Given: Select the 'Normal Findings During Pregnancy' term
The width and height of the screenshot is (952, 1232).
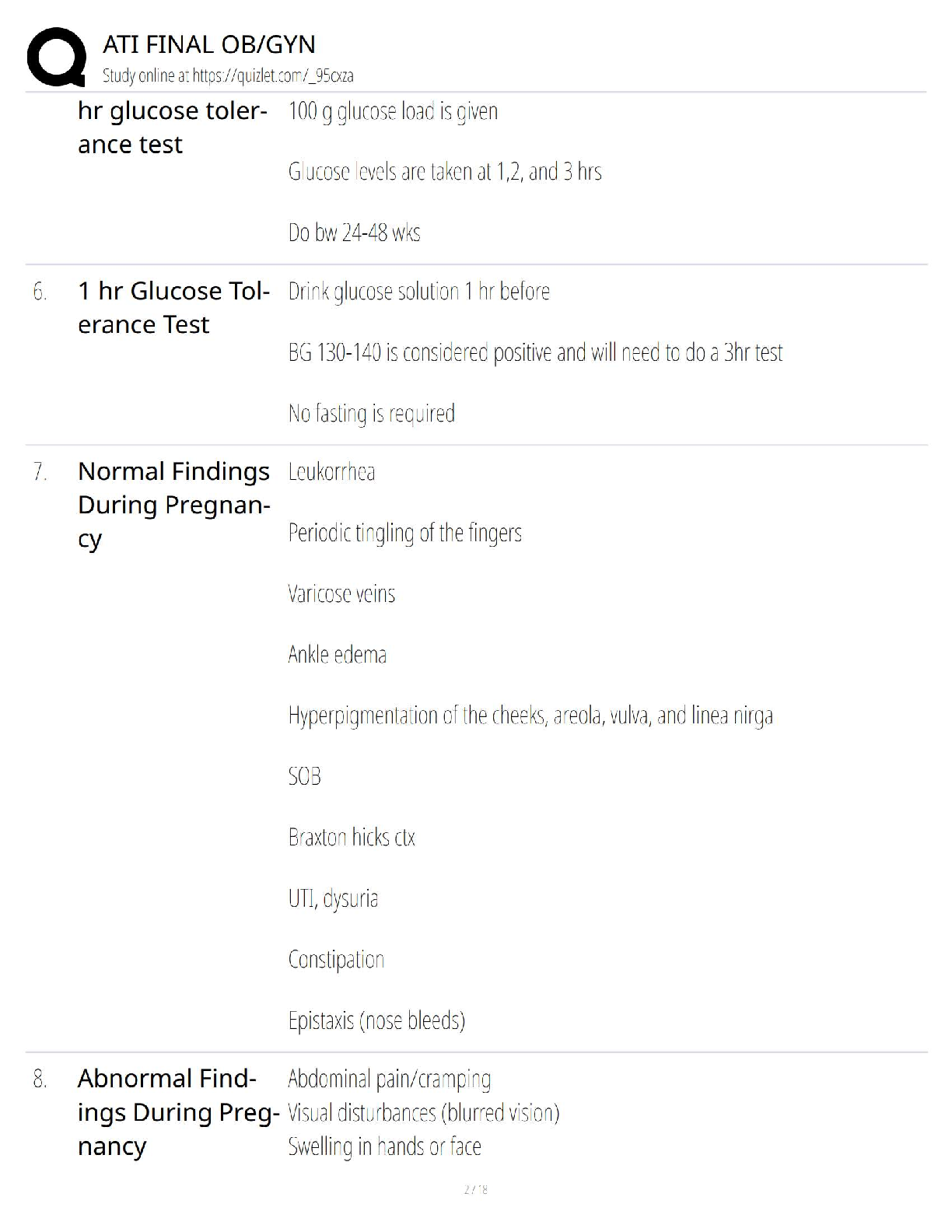Looking at the screenshot, I should (x=173, y=505).
